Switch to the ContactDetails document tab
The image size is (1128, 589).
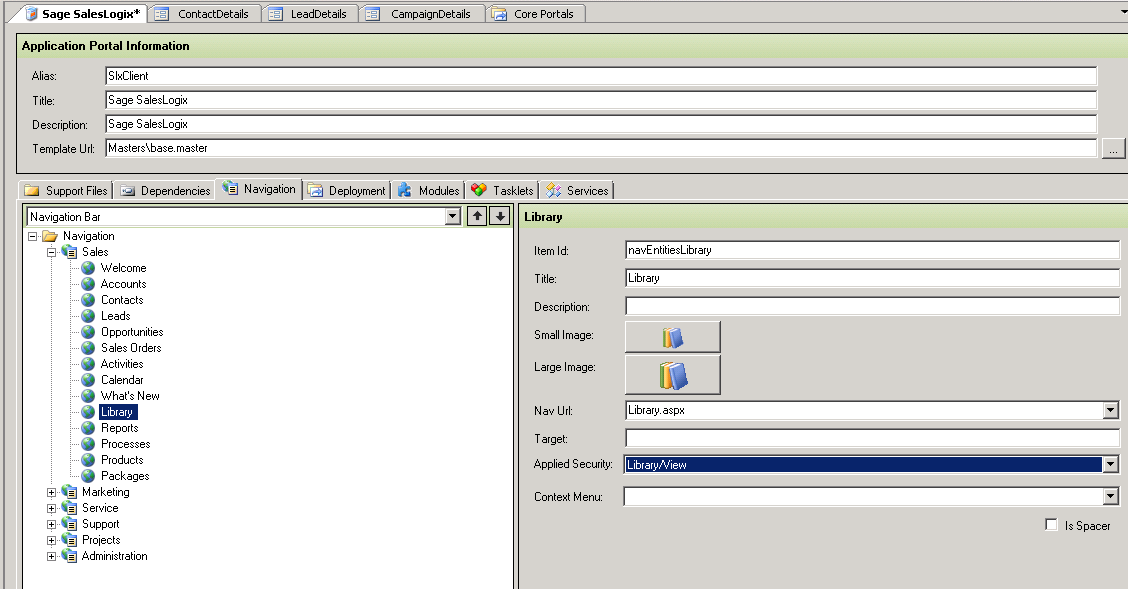[x=204, y=14]
